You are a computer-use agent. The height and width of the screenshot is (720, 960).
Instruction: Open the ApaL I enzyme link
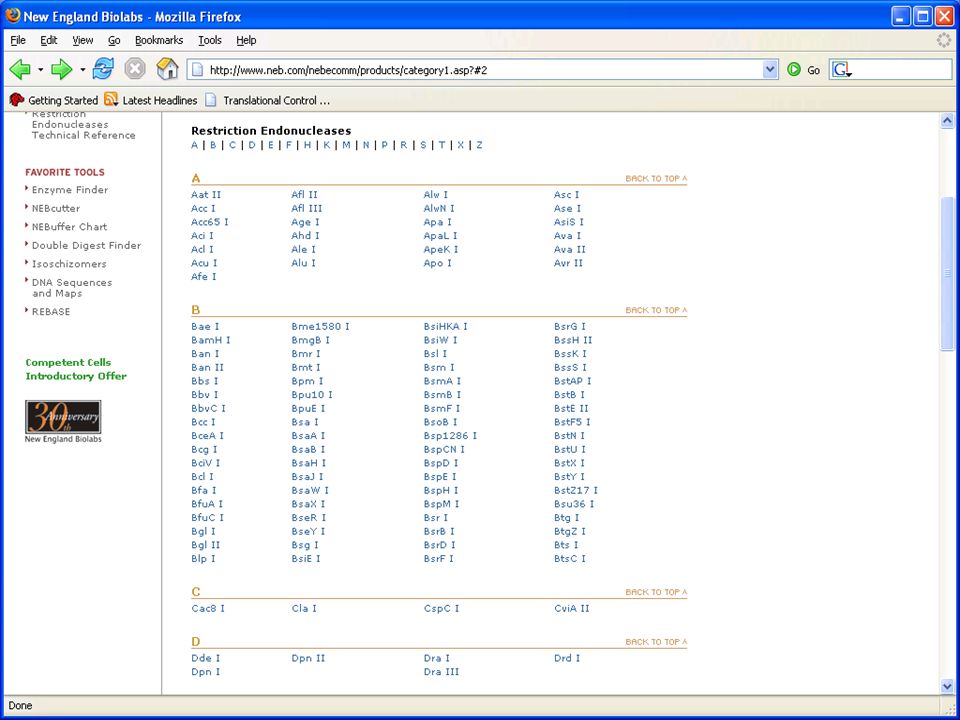pyautogui.click(x=440, y=236)
